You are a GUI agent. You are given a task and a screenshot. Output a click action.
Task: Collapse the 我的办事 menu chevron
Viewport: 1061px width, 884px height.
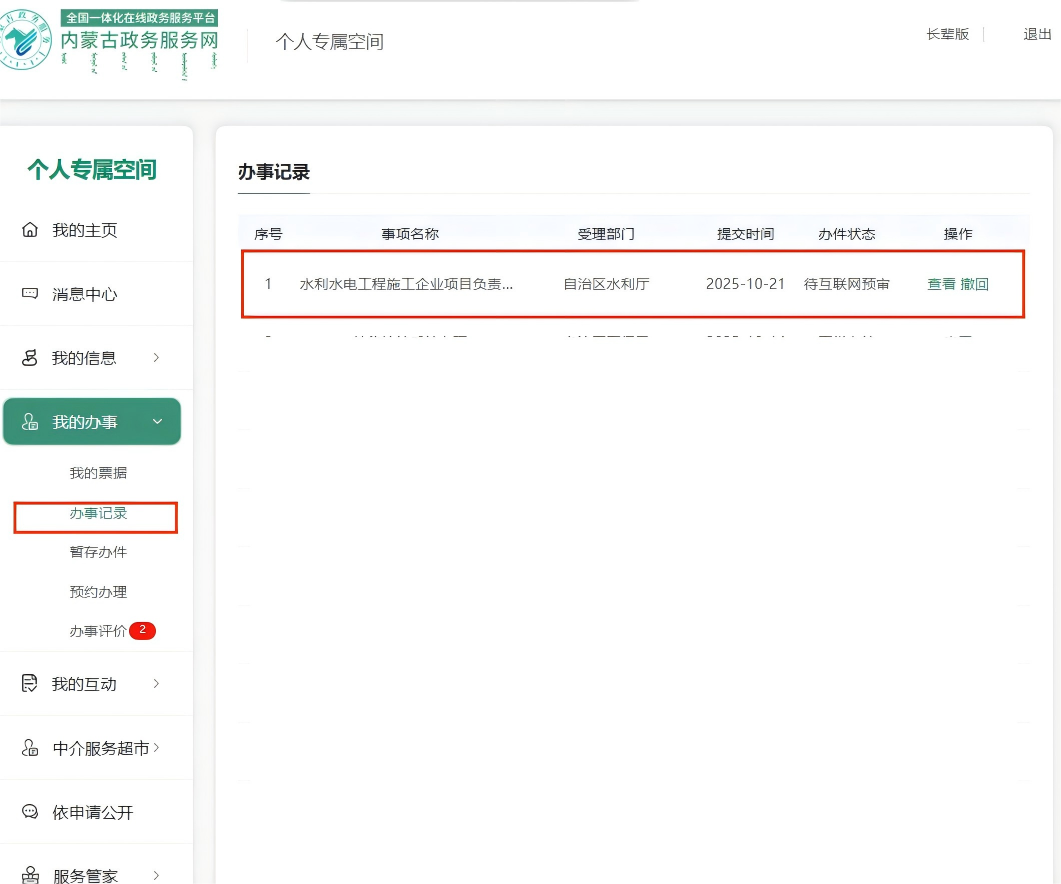coord(157,422)
